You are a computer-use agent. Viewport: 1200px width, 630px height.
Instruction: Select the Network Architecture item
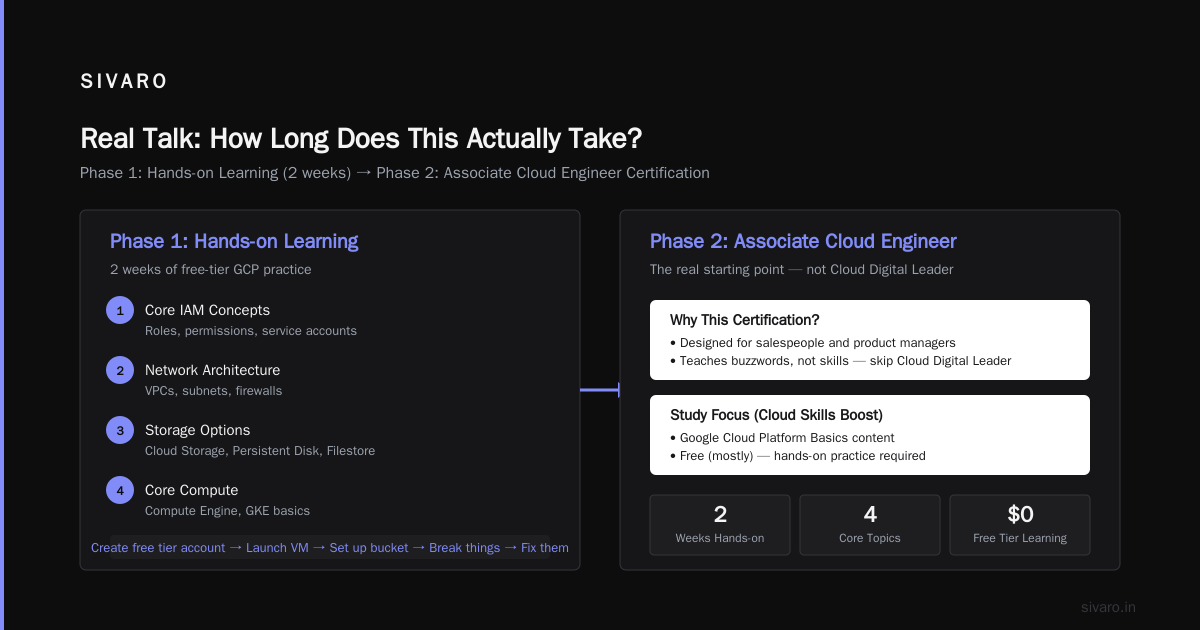(x=213, y=380)
